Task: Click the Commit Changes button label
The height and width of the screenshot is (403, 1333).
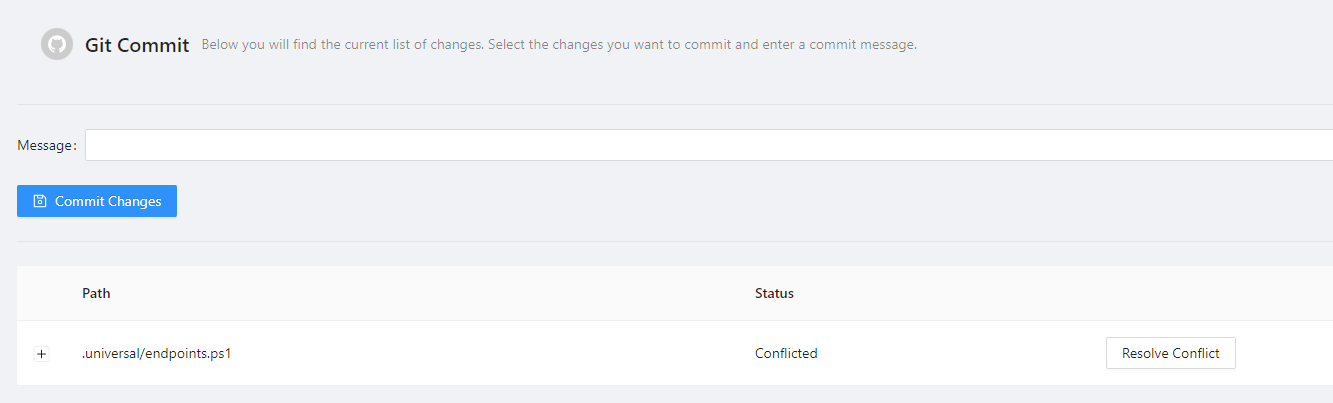Action: click(x=108, y=201)
